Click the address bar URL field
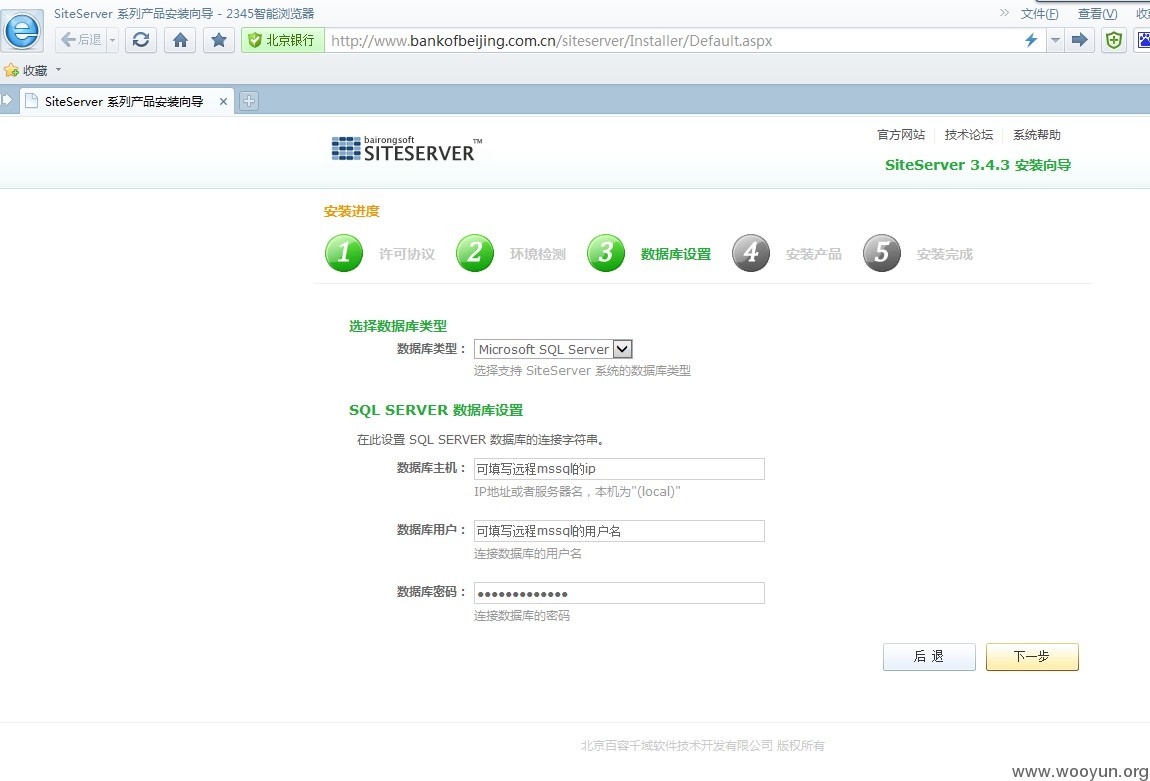Image resolution: width=1150 pixels, height=781 pixels. coord(671,40)
